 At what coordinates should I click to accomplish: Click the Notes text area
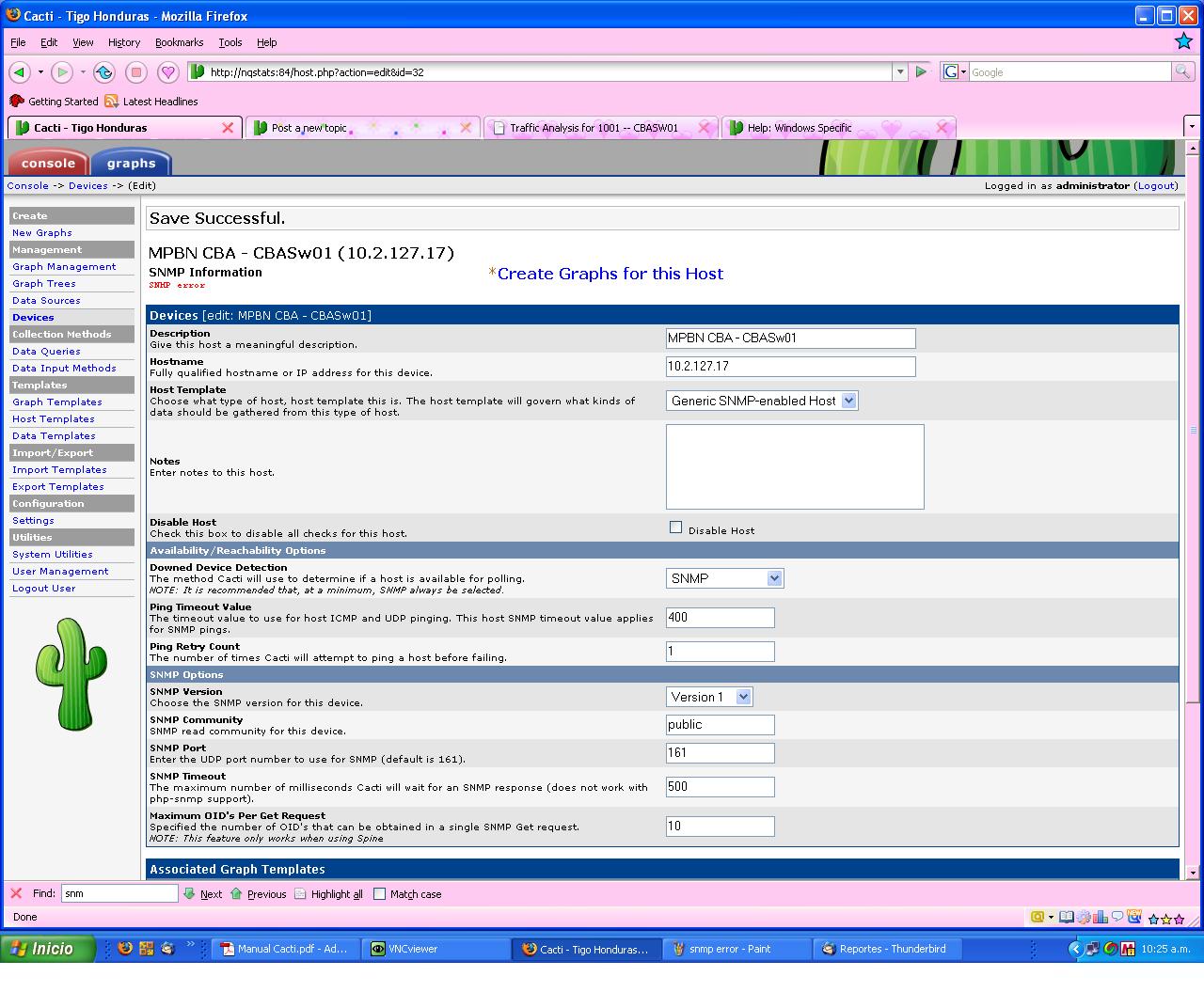pyautogui.click(x=795, y=466)
